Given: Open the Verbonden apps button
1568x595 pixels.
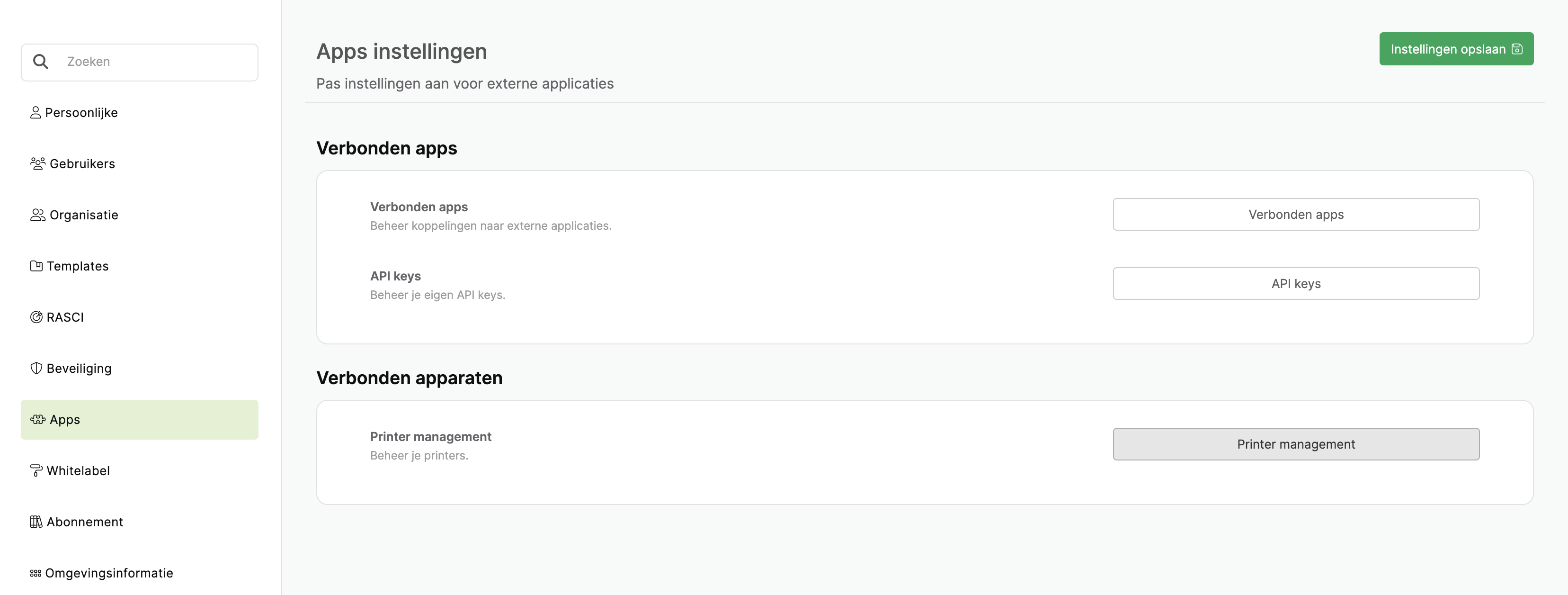Looking at the screenshot, I should (x=1296, y=215).
